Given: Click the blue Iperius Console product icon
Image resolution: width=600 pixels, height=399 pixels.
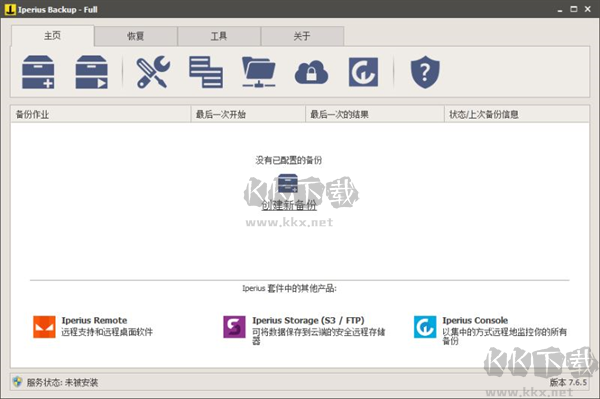Looking at the screenshot, I should pos(425,327).
